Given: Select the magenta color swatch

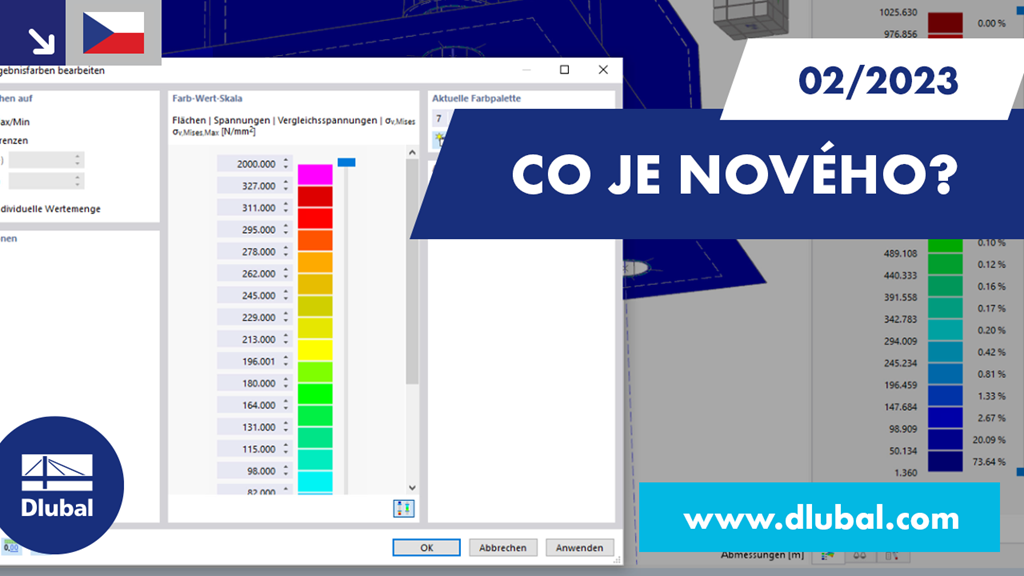Looking at the screenshot, I should (315, 175).
